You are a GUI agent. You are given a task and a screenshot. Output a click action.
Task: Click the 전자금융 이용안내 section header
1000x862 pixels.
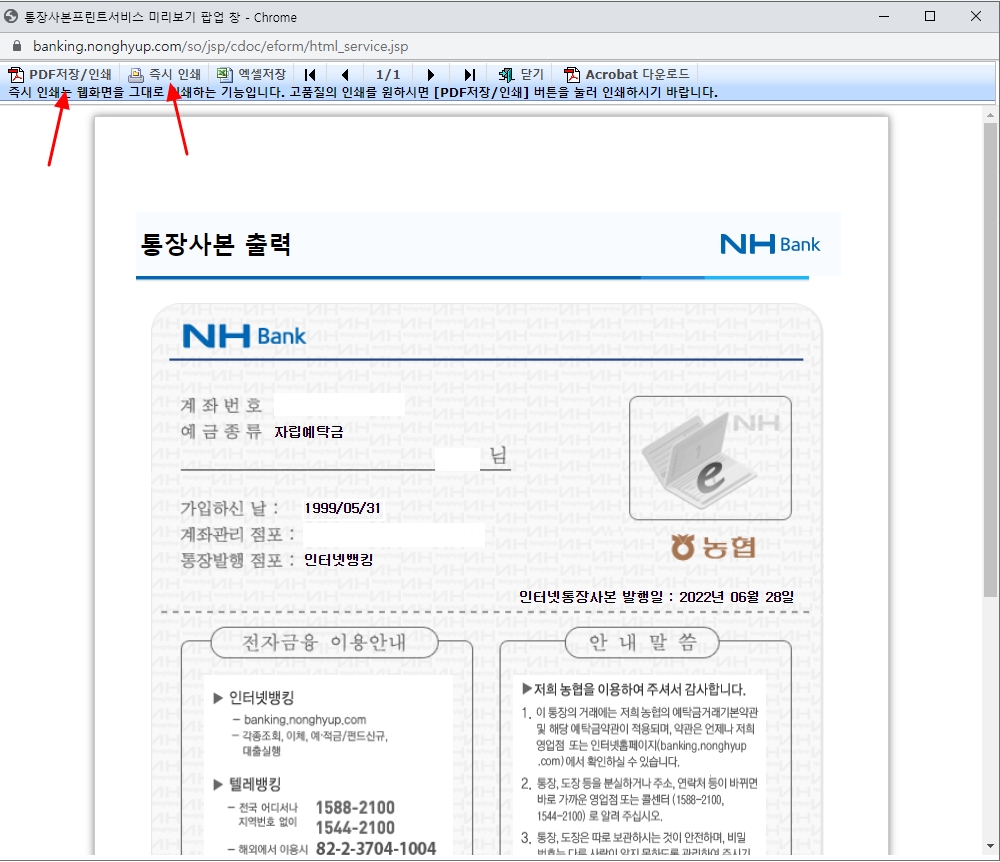point(323,643)
